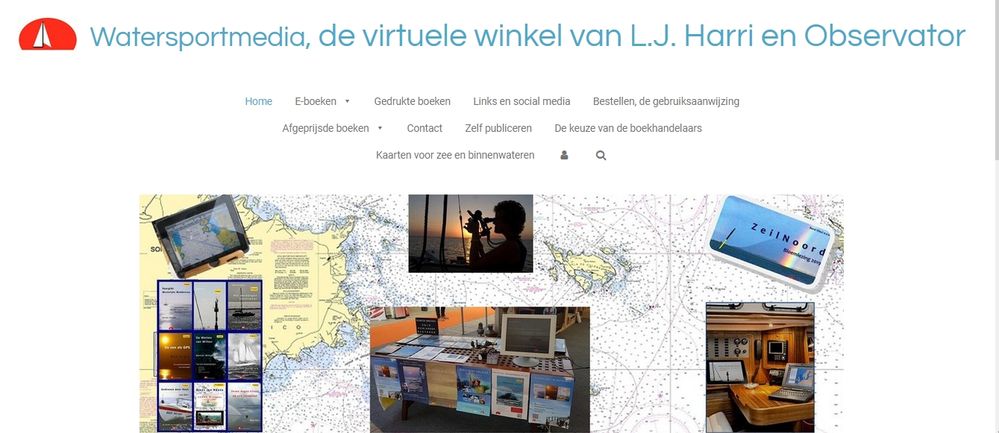Click the red sailboat logo icon
This screenshot has width=999, height=433.
coord(48,34)
